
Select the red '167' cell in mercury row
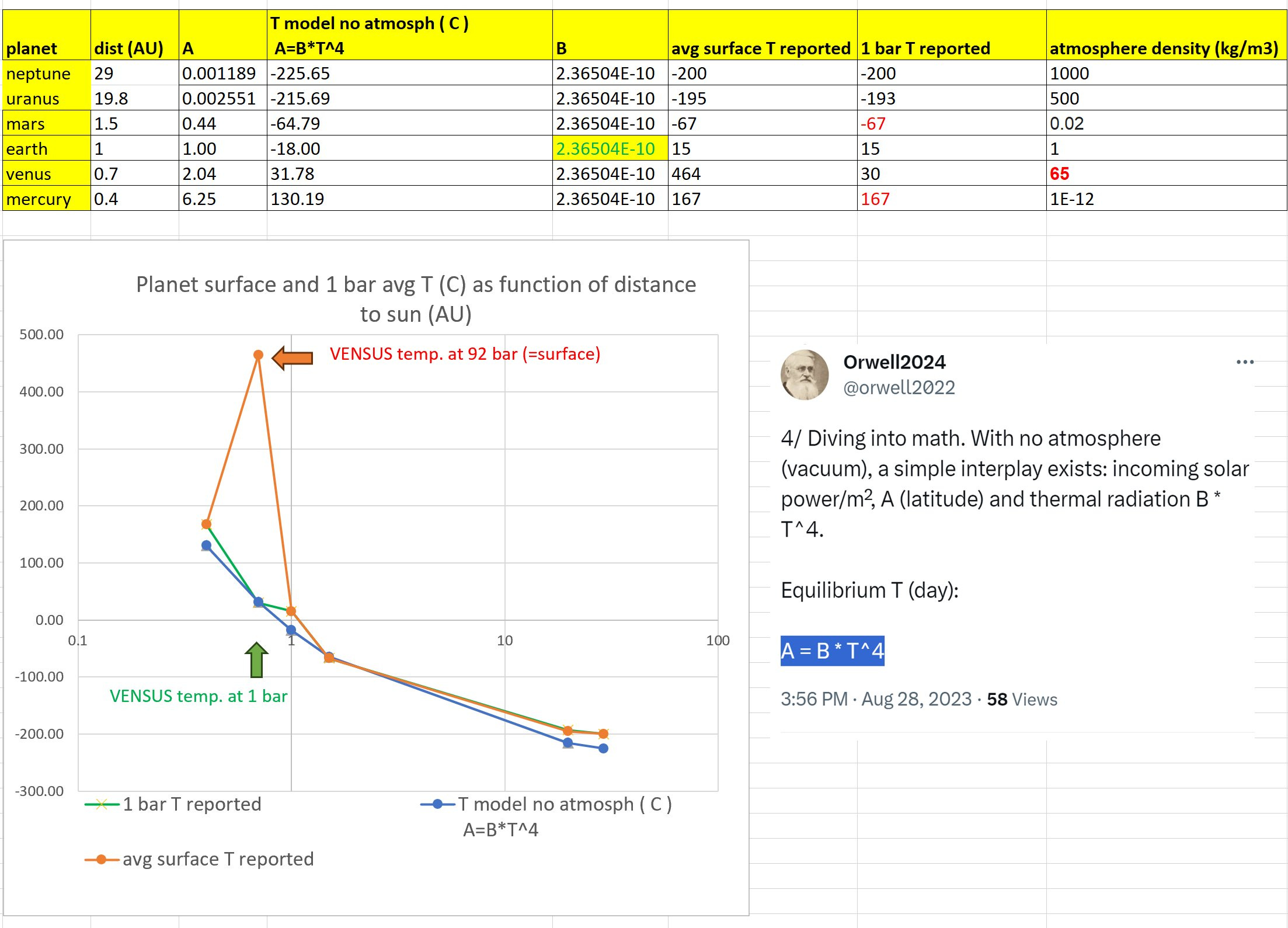click(952, 199)
